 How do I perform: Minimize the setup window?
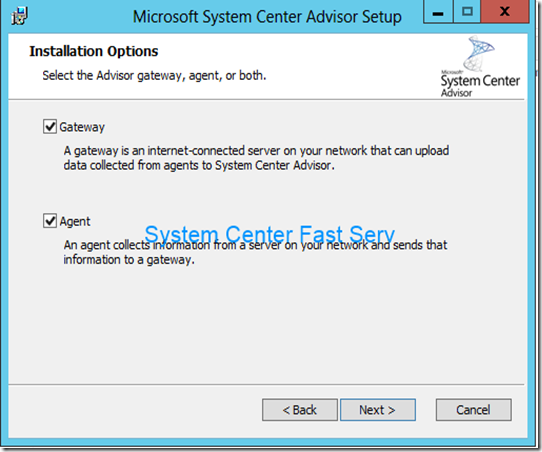coord(438,12)
